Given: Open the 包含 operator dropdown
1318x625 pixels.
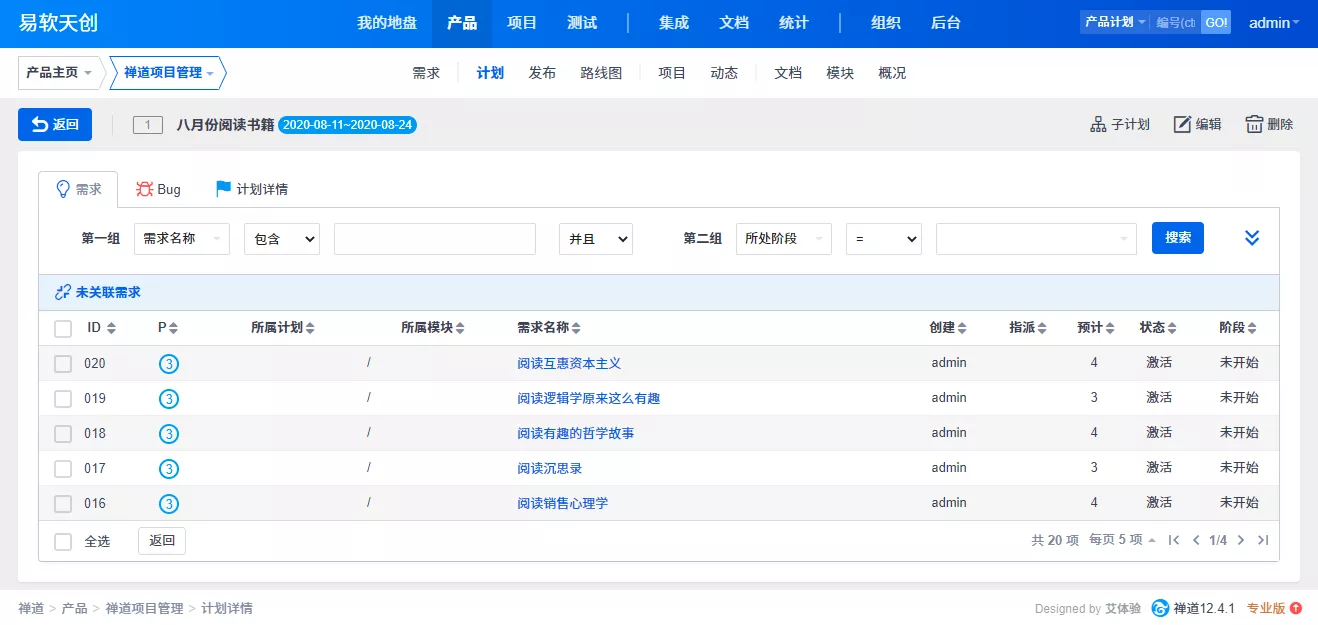Looking at the screenshot, I should click(x=282, y=239).
